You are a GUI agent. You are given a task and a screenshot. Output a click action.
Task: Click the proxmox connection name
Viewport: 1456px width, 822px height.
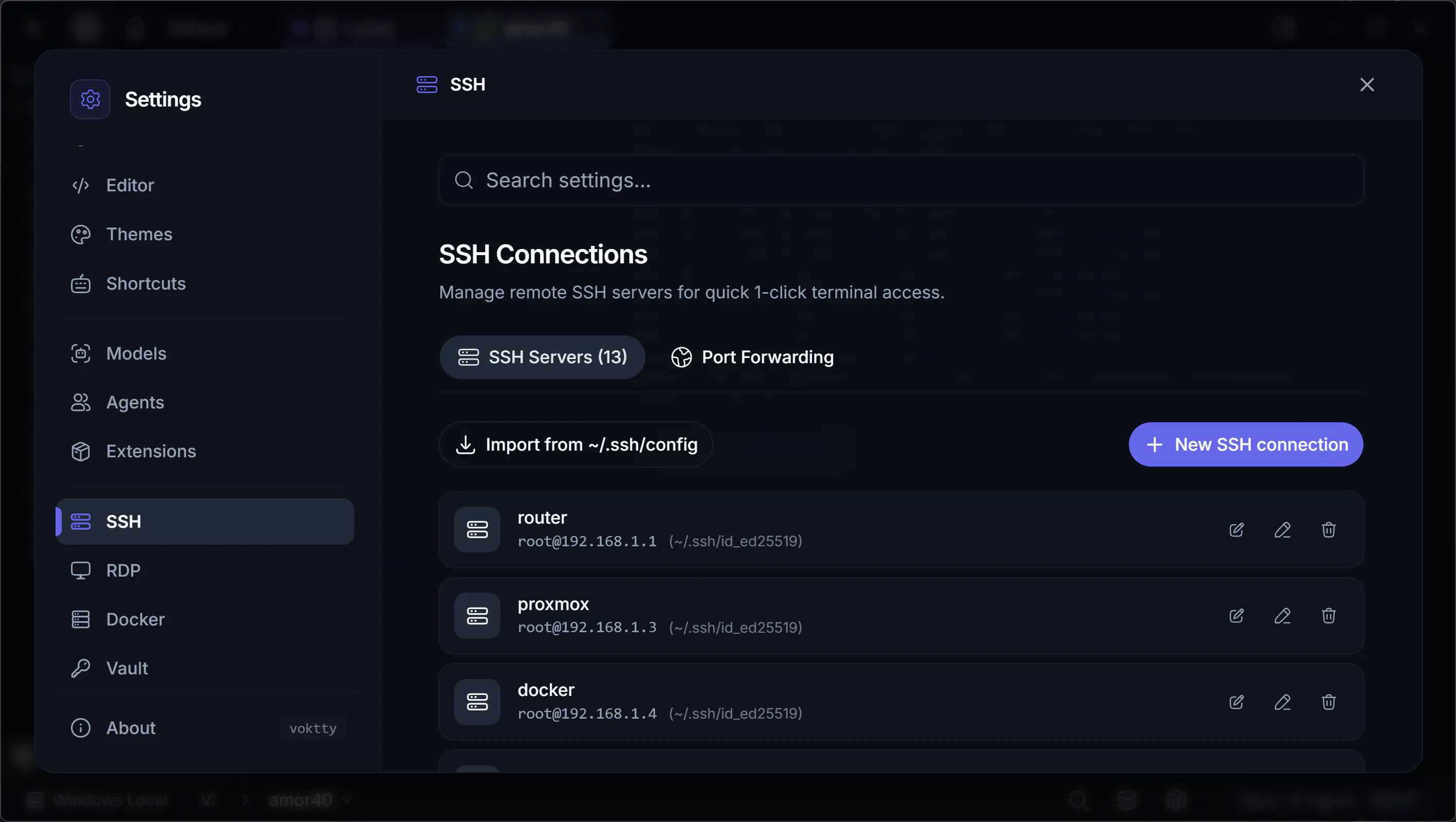553,604
